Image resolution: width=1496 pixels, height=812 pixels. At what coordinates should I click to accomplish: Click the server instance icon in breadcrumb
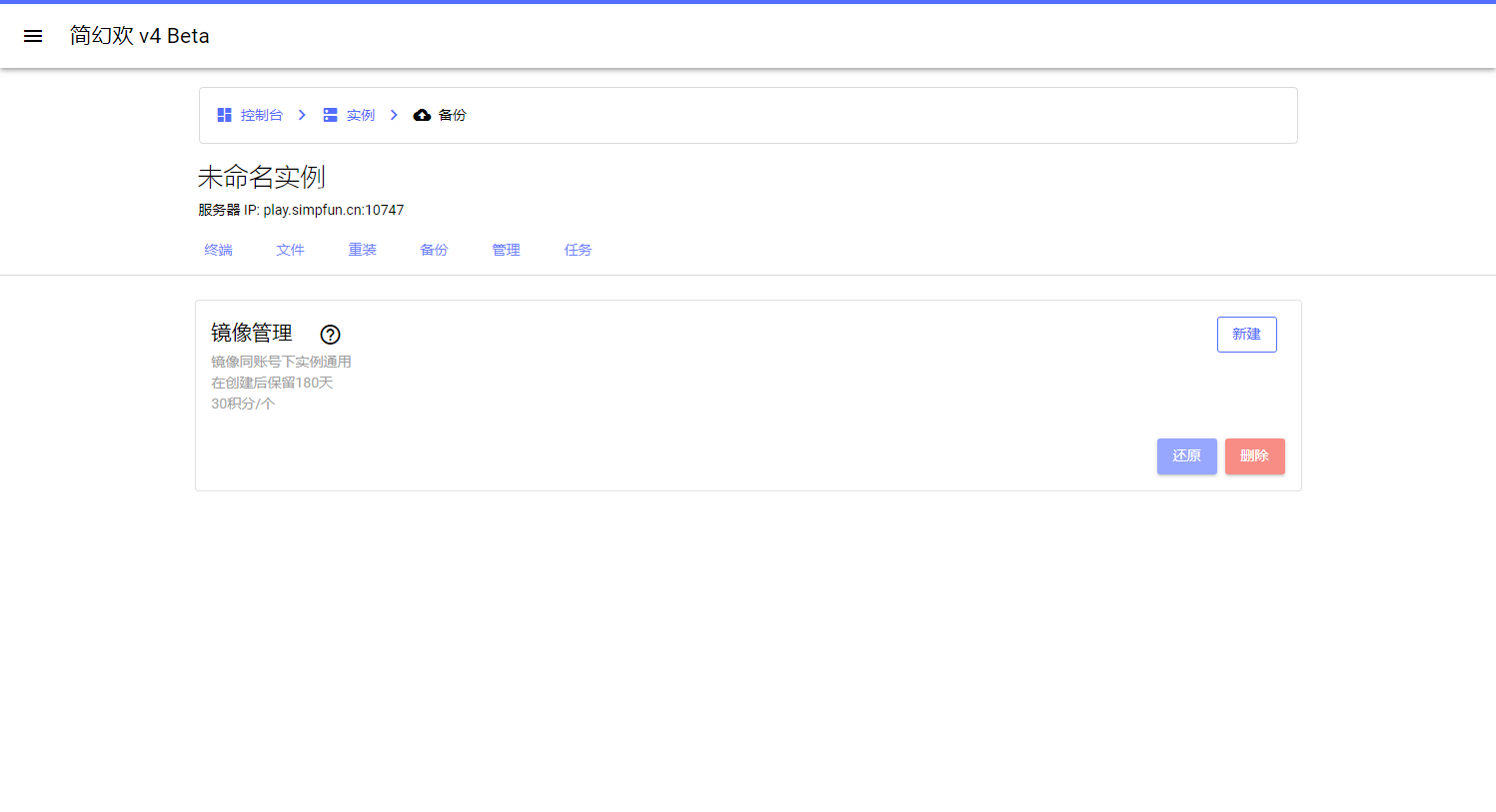coord(330,115)
